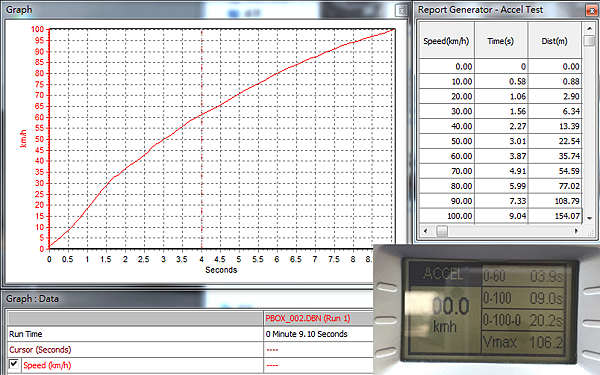Select the 2.90 distance cell

point(555,96)
